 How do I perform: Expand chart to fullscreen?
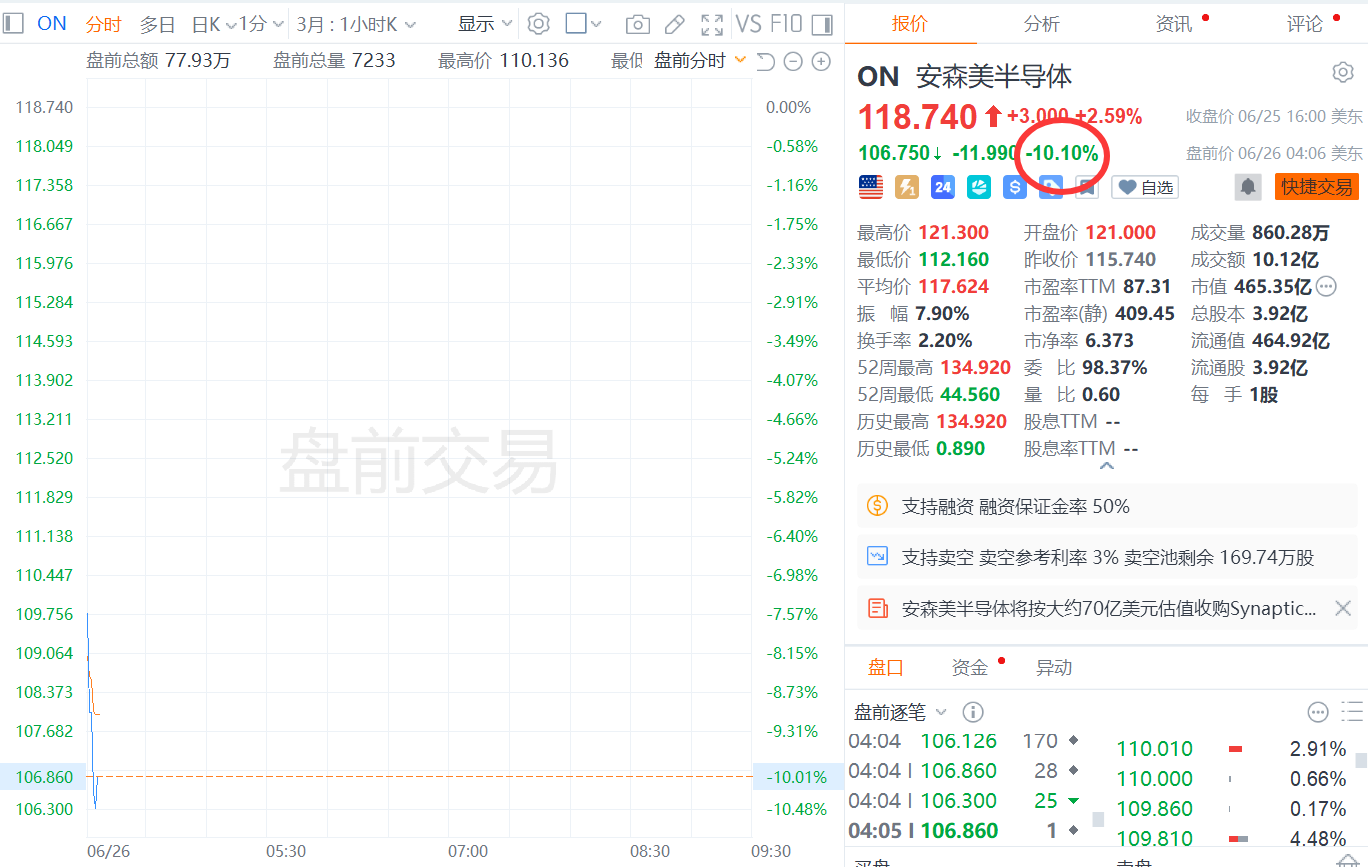712,24
